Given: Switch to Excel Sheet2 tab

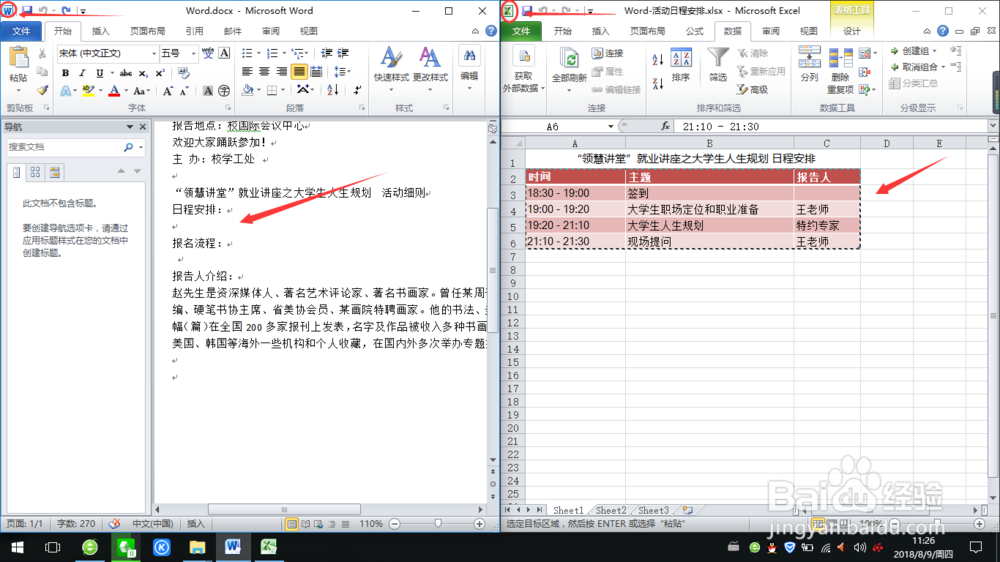Looking at the screenshot, I should pos(610,510).
